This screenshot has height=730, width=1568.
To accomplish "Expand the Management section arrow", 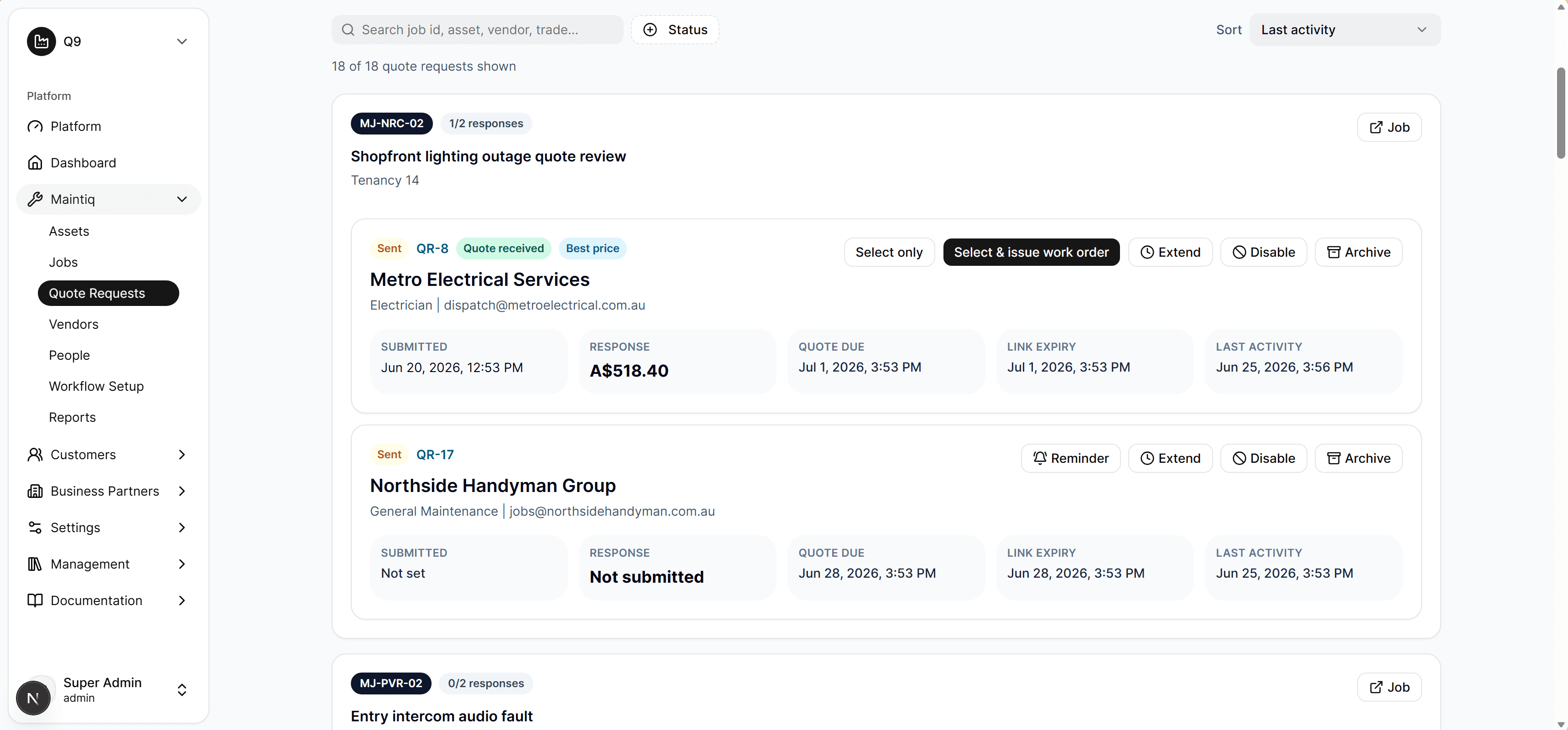I will coord(182,564).
